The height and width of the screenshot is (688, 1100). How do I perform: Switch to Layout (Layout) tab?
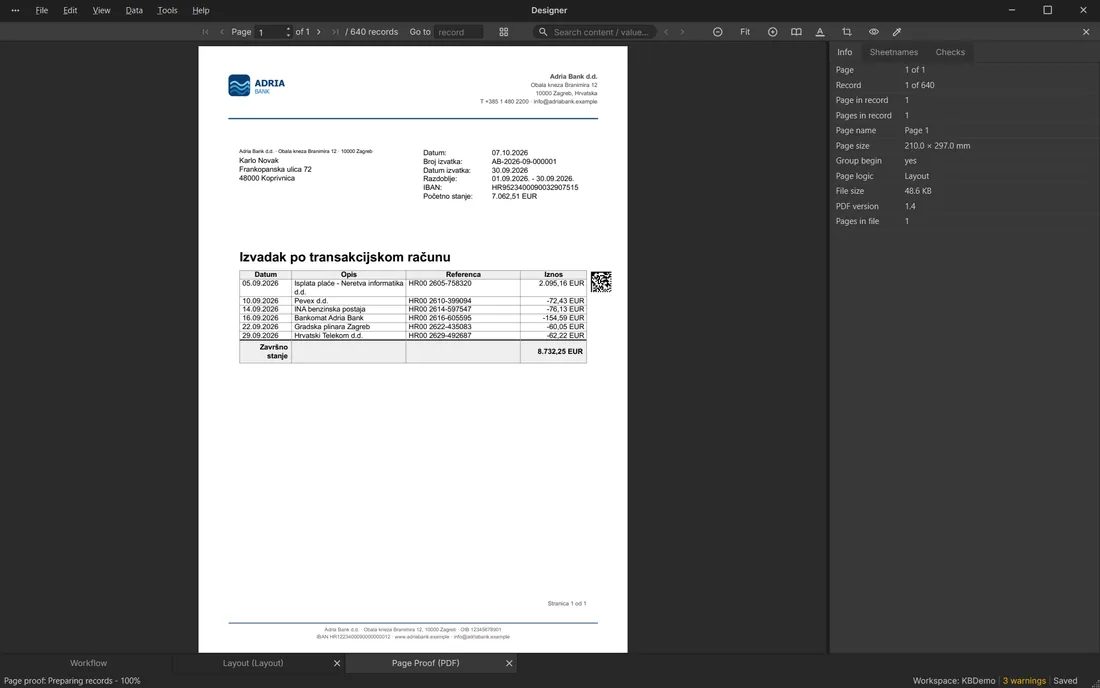[x=253, y=663]
